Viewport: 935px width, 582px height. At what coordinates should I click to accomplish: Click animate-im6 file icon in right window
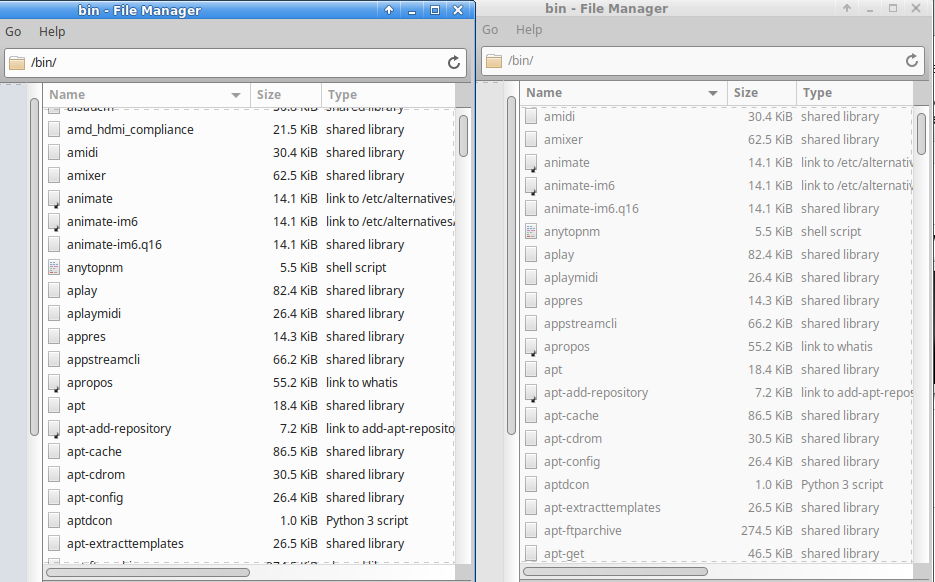click(531, 185)
